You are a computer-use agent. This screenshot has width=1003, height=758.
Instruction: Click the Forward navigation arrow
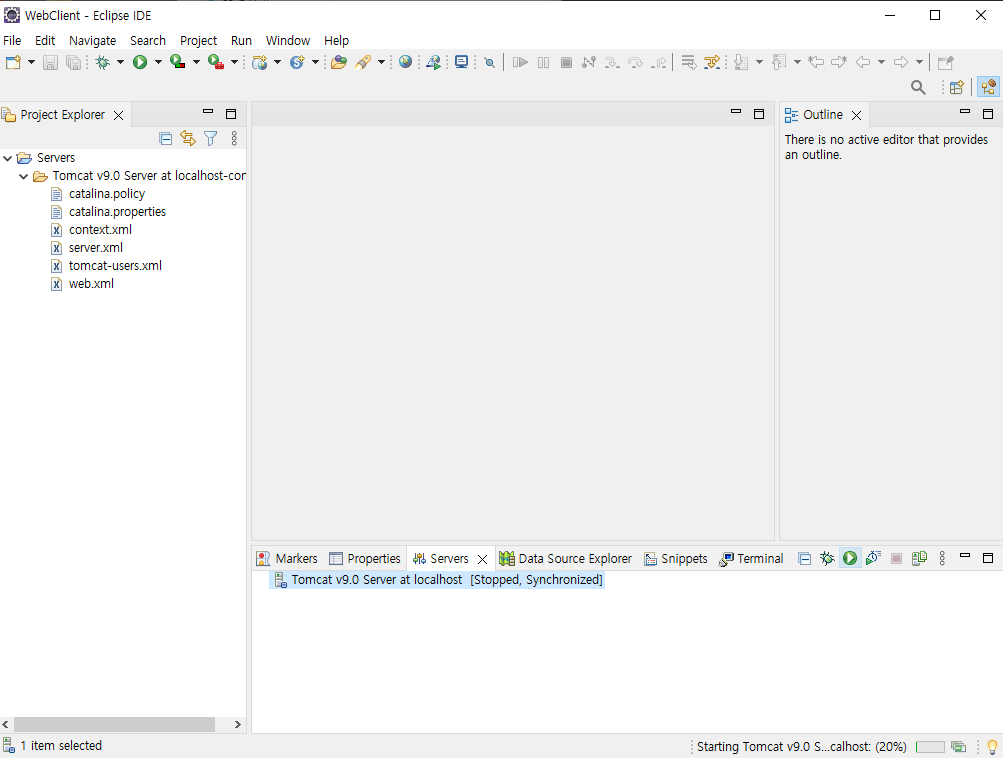pos(901,62)
